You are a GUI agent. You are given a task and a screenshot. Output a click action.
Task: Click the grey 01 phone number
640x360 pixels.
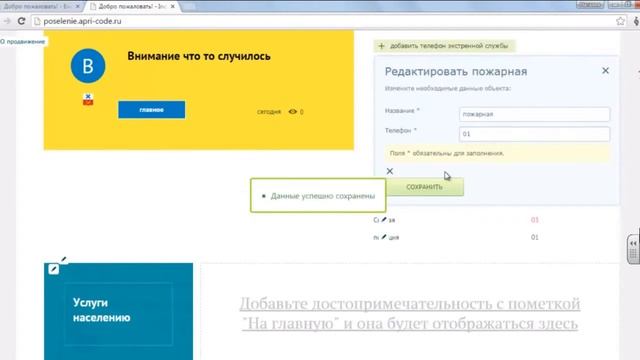point(535,237)
